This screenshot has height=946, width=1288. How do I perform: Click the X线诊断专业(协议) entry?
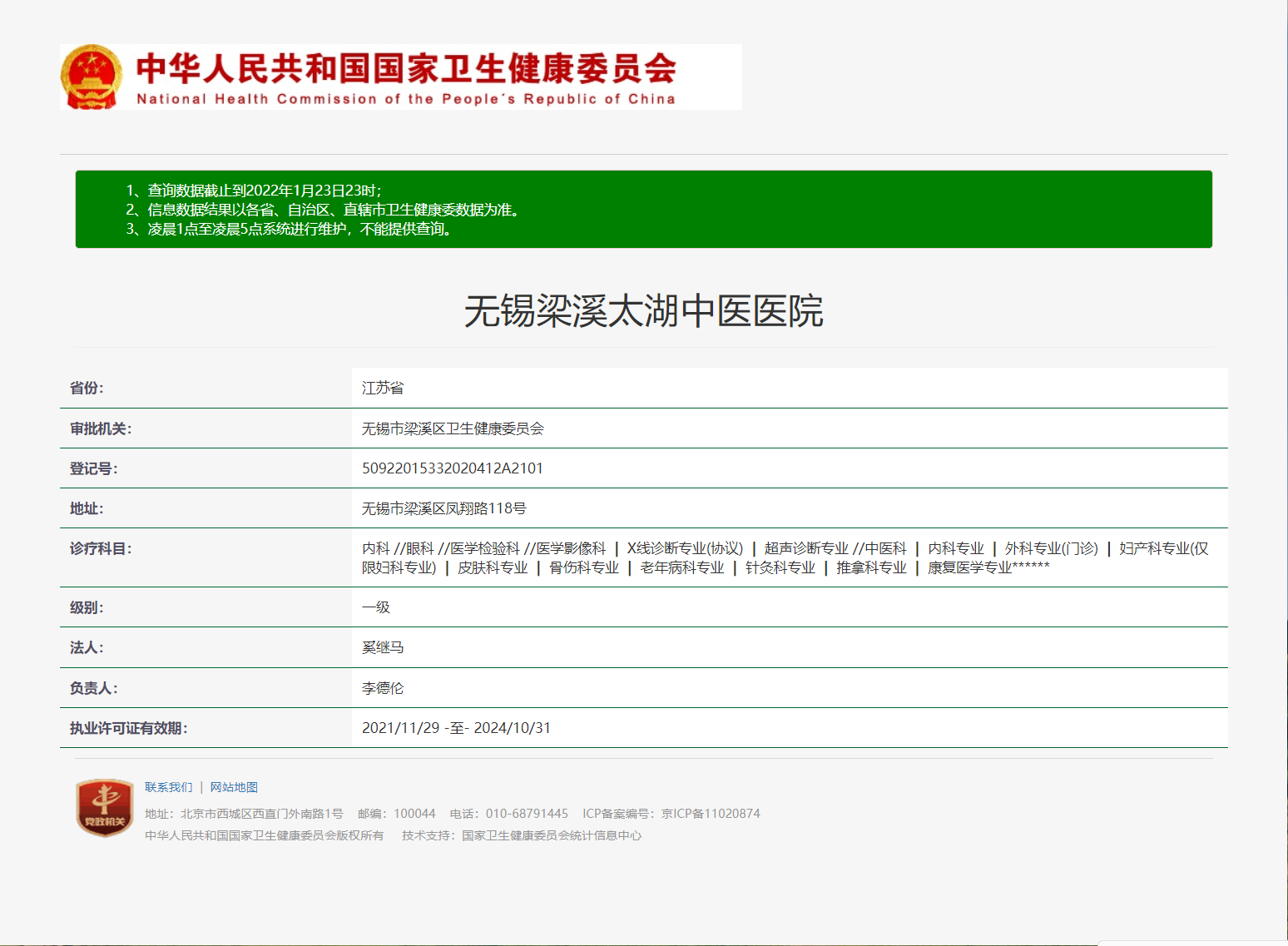click(x=685, y=548)
